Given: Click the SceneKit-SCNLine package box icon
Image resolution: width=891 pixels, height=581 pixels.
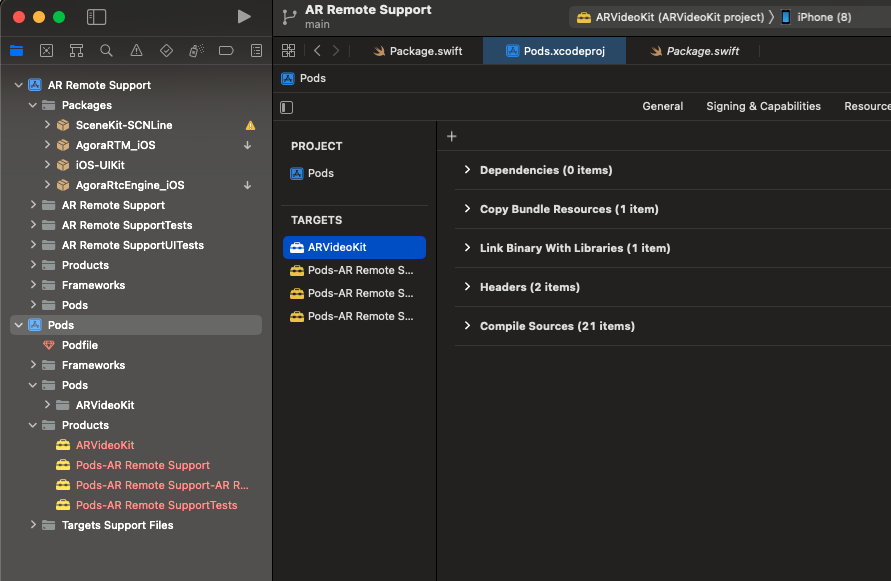Looking at the screenshot, I should (63, 125).
